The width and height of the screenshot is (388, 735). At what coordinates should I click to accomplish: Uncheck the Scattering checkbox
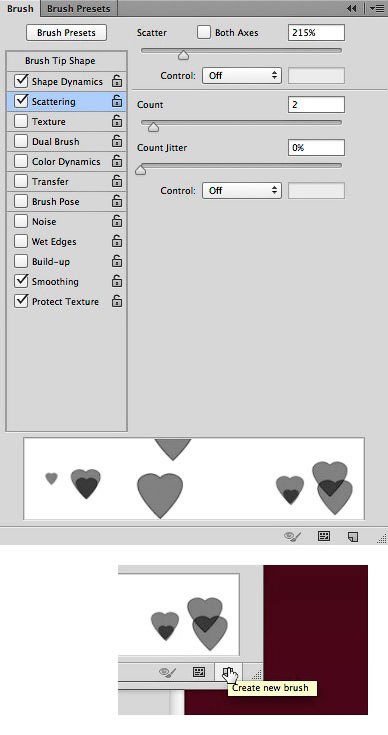[x=21, y=101]
